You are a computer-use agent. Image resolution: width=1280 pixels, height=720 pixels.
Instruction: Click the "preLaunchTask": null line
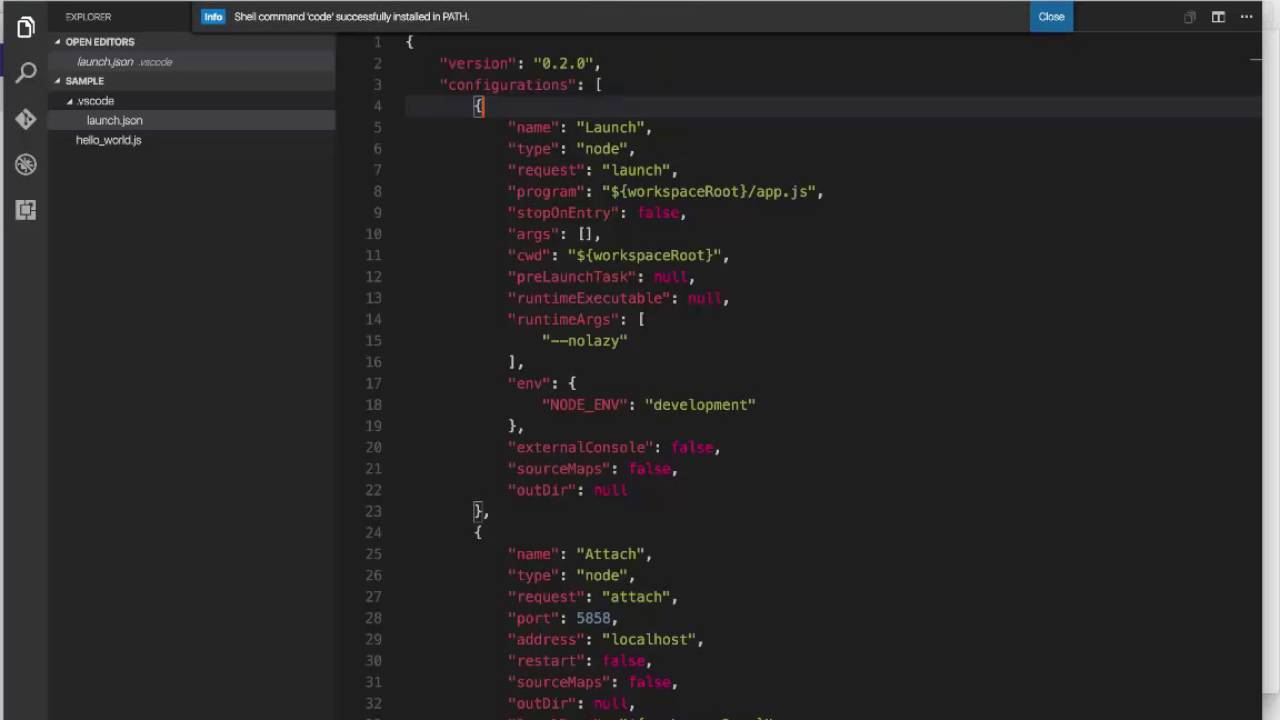pyautogui.click(x=601, y=277)
